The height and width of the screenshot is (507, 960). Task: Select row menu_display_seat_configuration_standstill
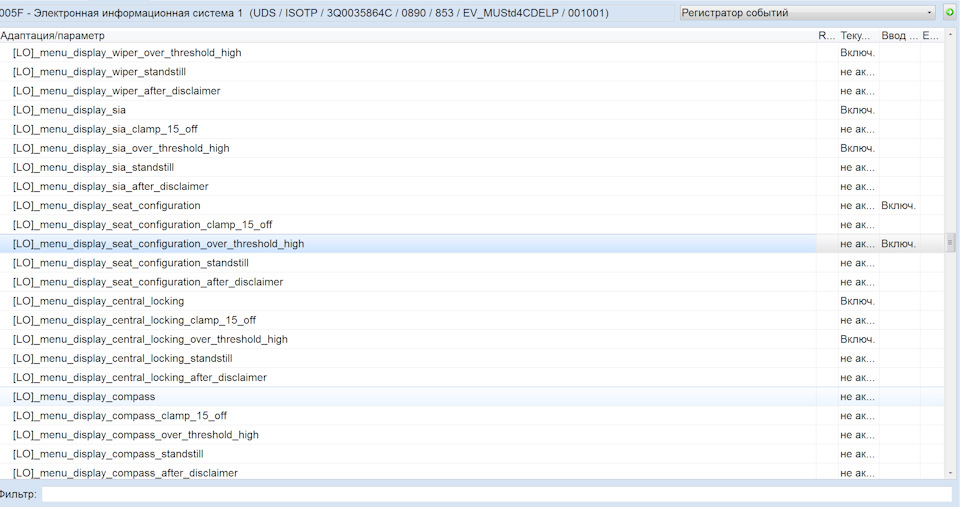(471, 263)
